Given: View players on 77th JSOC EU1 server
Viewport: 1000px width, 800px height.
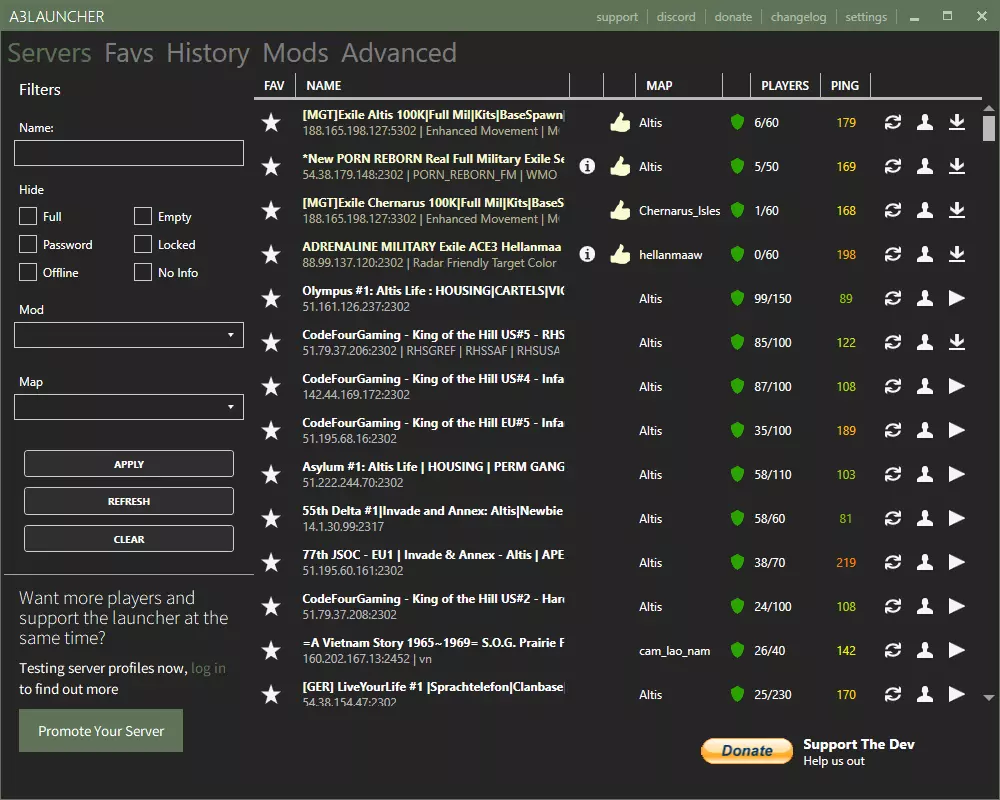Looking at the screenshot, I should coord(925,562).
